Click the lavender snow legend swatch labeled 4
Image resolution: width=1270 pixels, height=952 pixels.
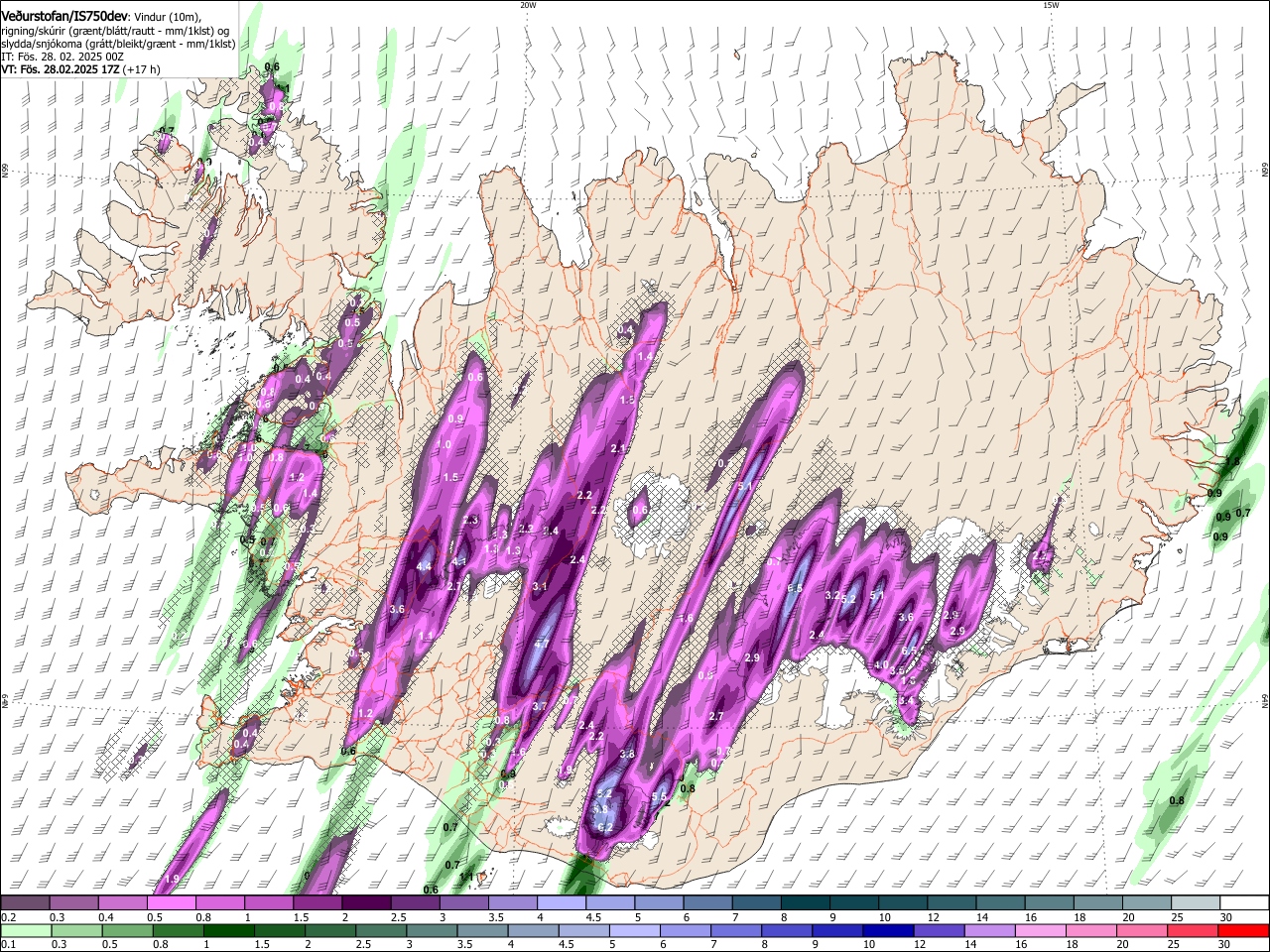pos(562,903)
